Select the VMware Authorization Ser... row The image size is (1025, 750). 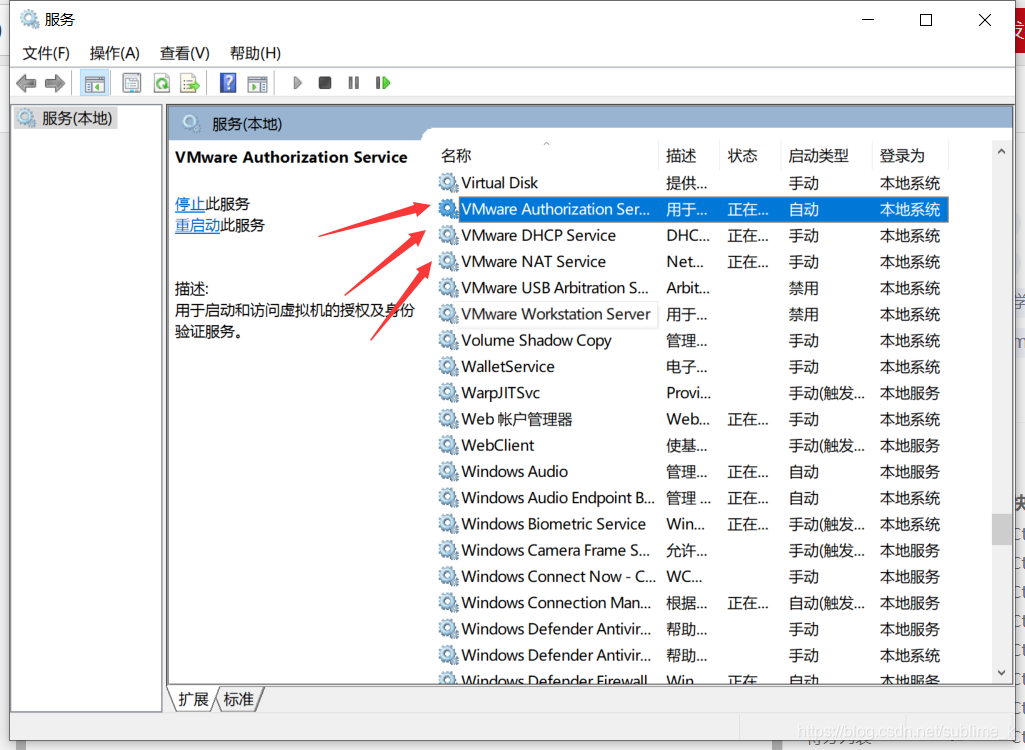click(693, 209)
